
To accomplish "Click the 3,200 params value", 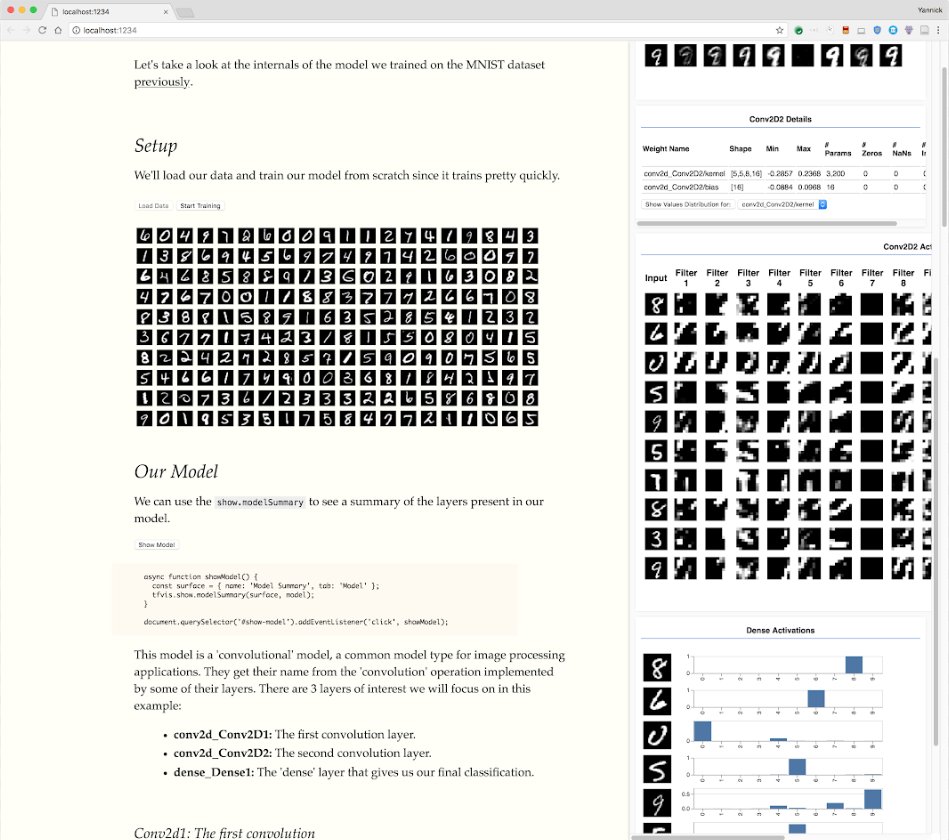I will [x=836, y=173].
